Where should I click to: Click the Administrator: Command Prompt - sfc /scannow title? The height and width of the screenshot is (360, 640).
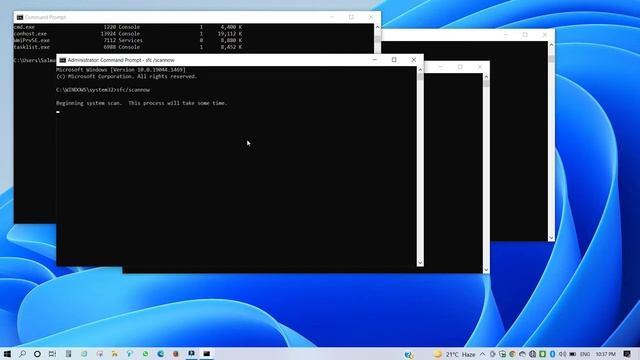coord(121,60)
